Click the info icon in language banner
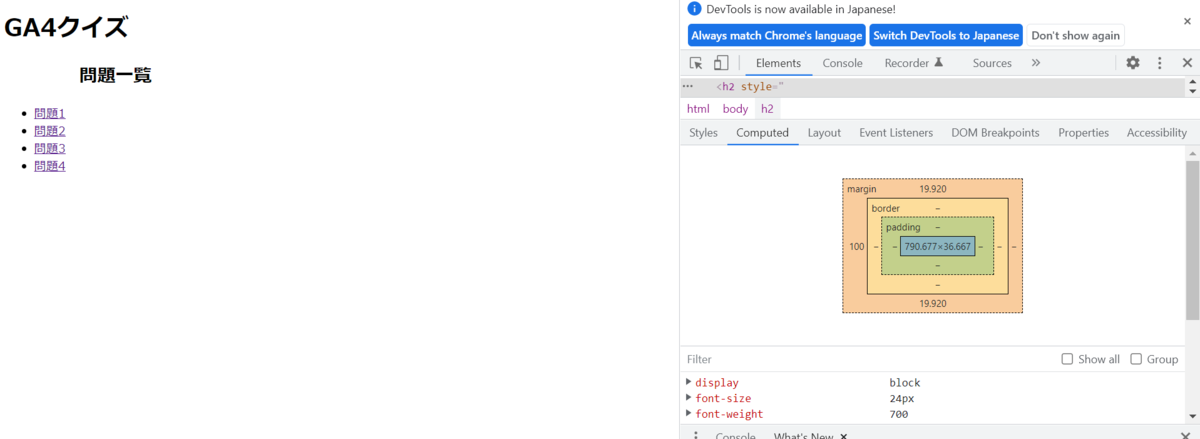This screenshot has height=439, width=1200. [x=695, y=9]
